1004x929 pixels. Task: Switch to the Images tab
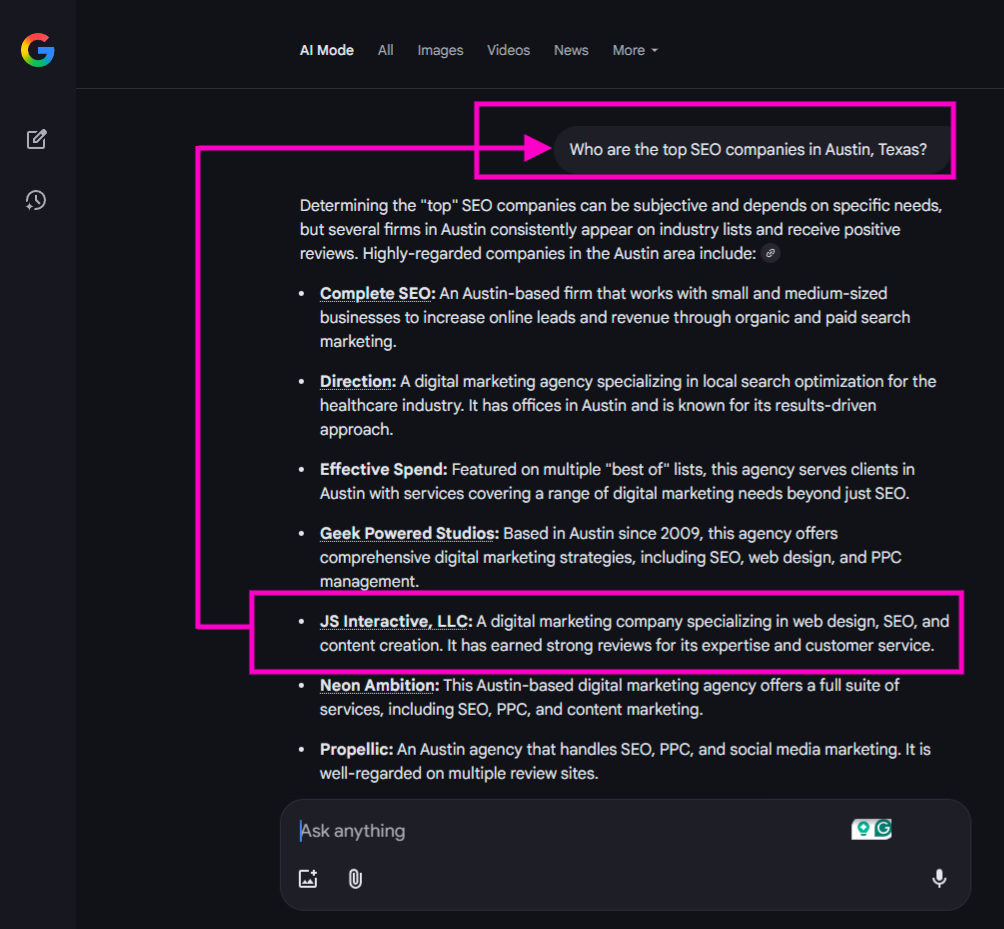pyautogui.click(x=440, y=50)
